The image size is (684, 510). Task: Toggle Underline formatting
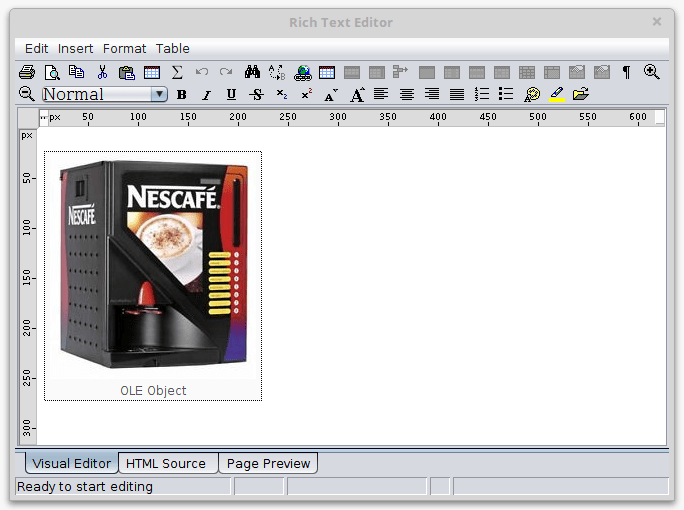(231, 95)
